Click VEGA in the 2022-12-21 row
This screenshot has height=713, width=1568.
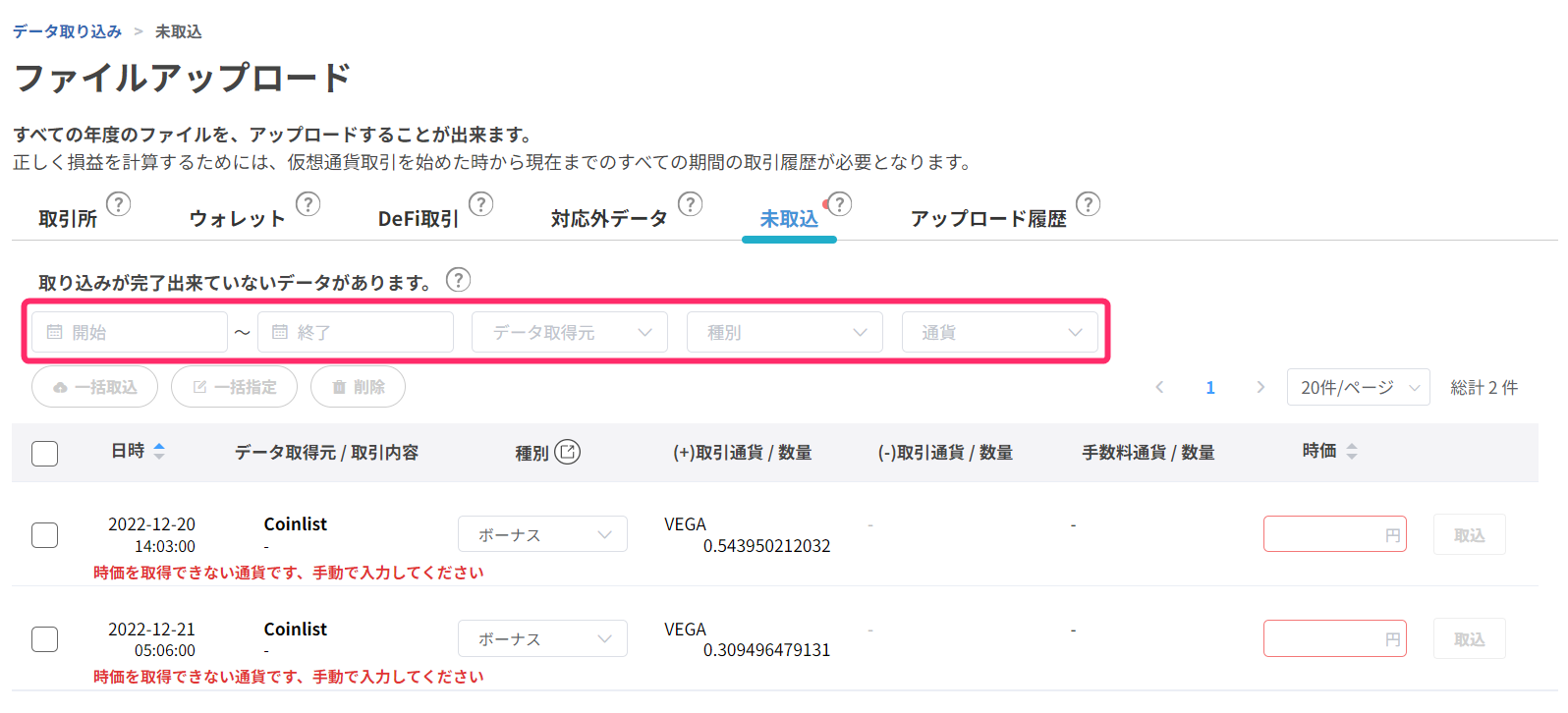685,630
